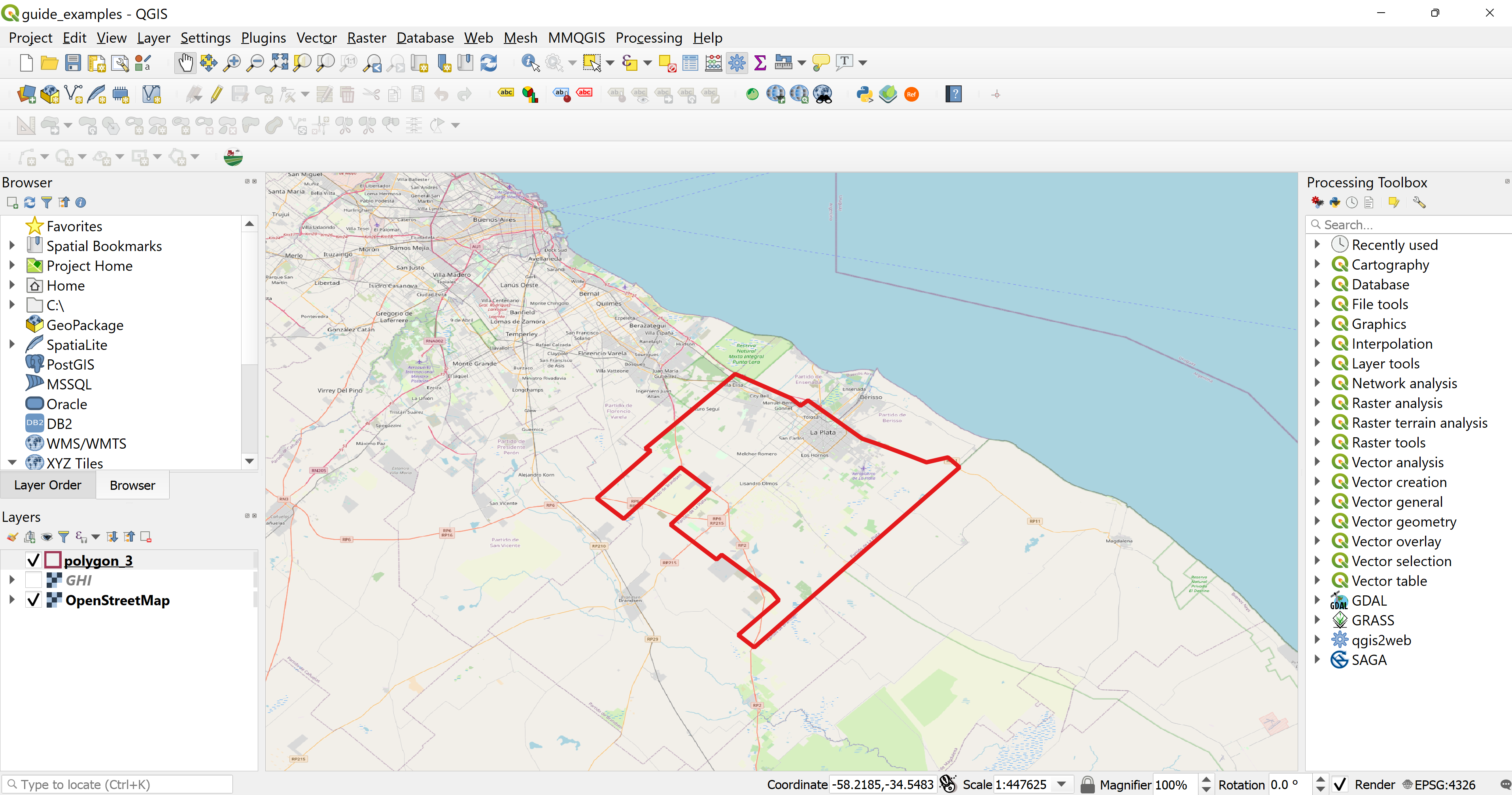1512x795 pixels.
Task: Click the Browser panel scroll-down arrow
Action: point(249,461)
